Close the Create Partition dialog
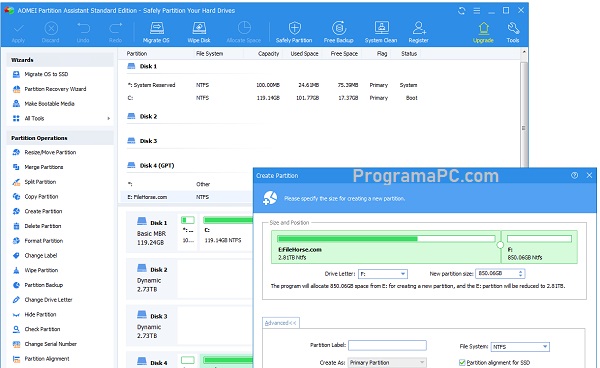 [x=589, y=175]
